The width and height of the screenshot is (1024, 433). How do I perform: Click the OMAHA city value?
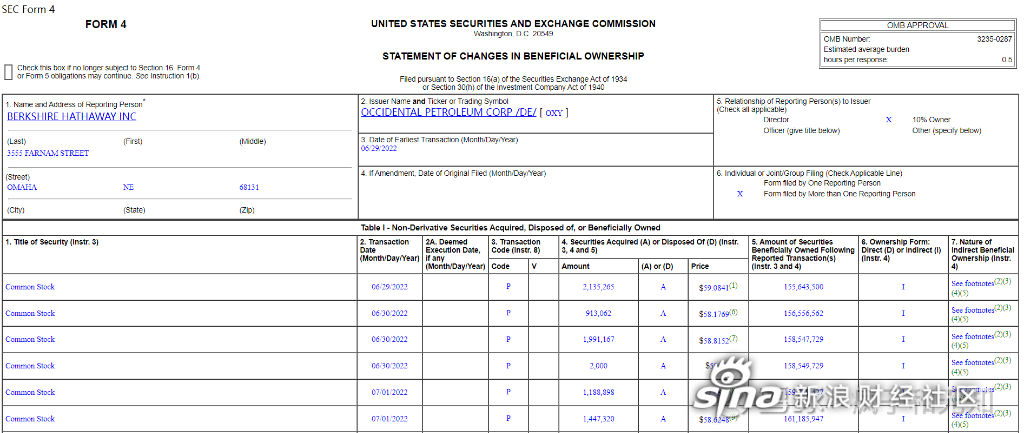22,187
